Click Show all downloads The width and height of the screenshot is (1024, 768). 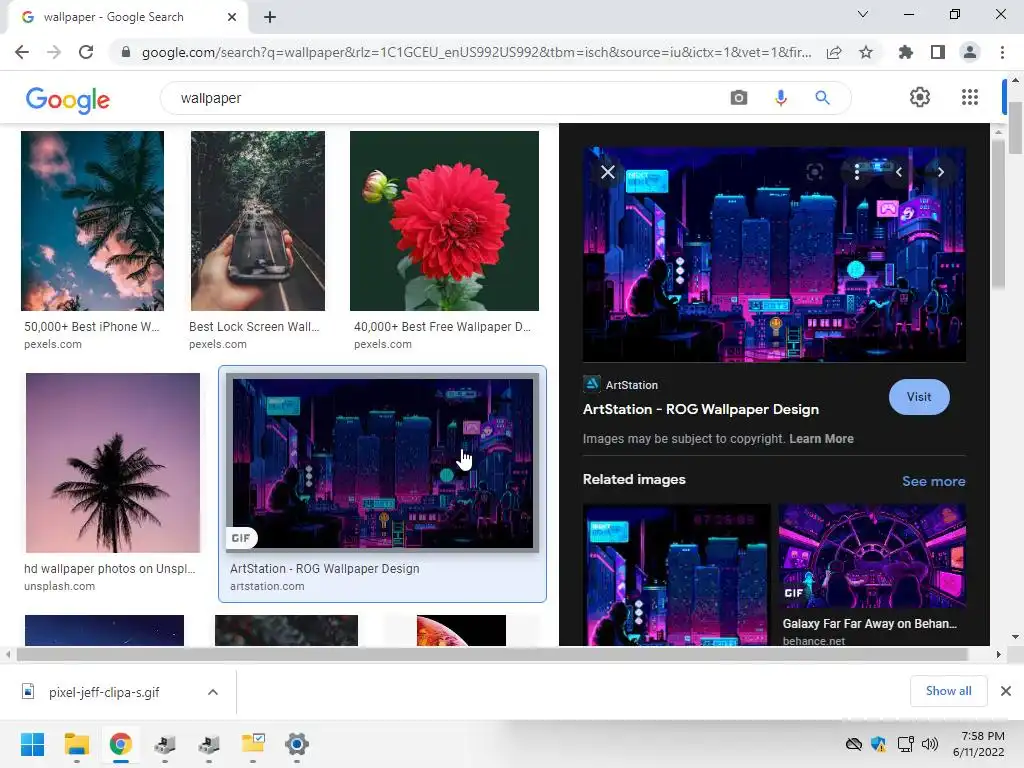948,691
